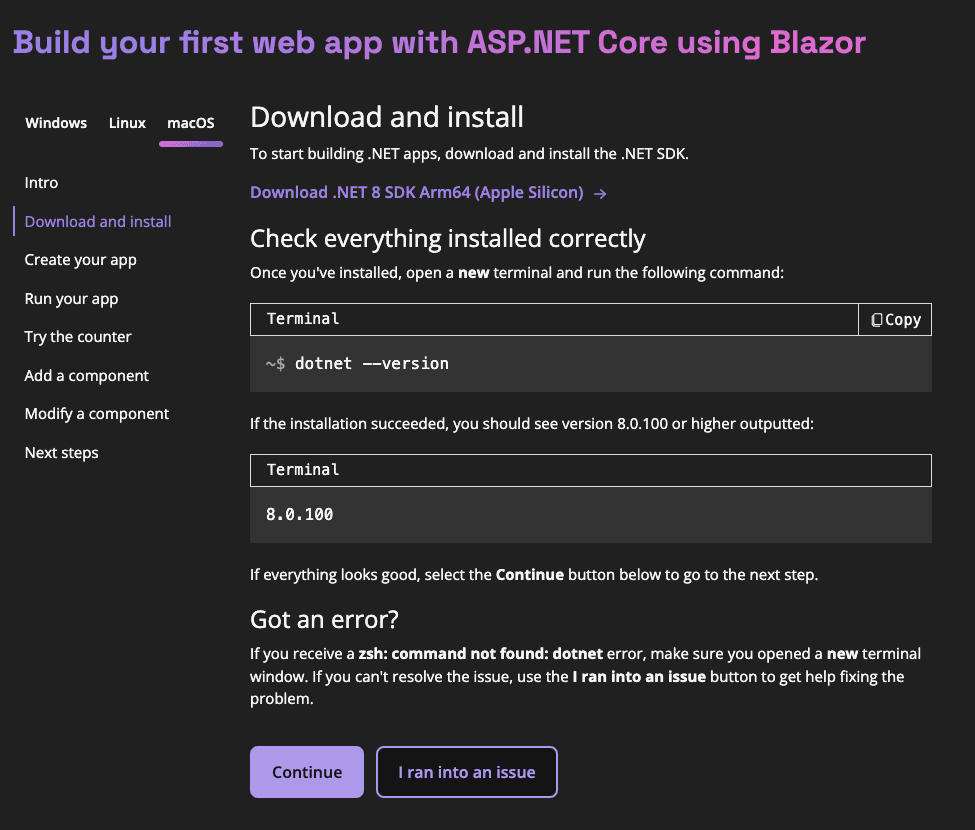Select Download and install from the sidebar
975x830 pixels.
pos(97,221)
